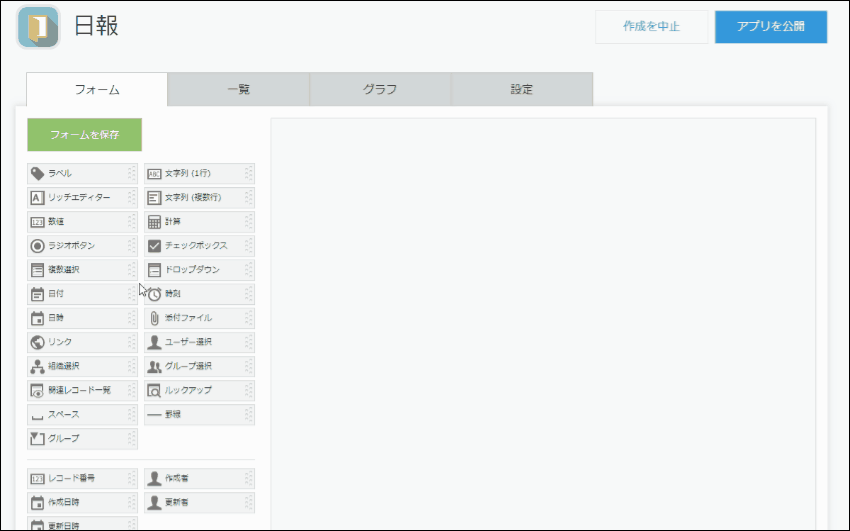Open the グラフ tab
This screenshot has height=531, width=850.
coord(380,89)
